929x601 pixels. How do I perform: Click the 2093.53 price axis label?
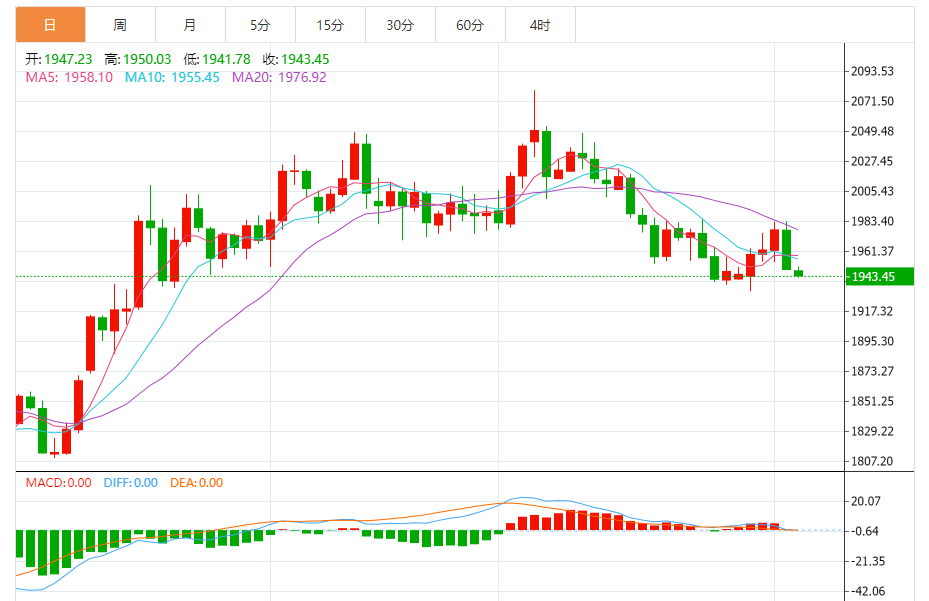click(x=872, y=71)
